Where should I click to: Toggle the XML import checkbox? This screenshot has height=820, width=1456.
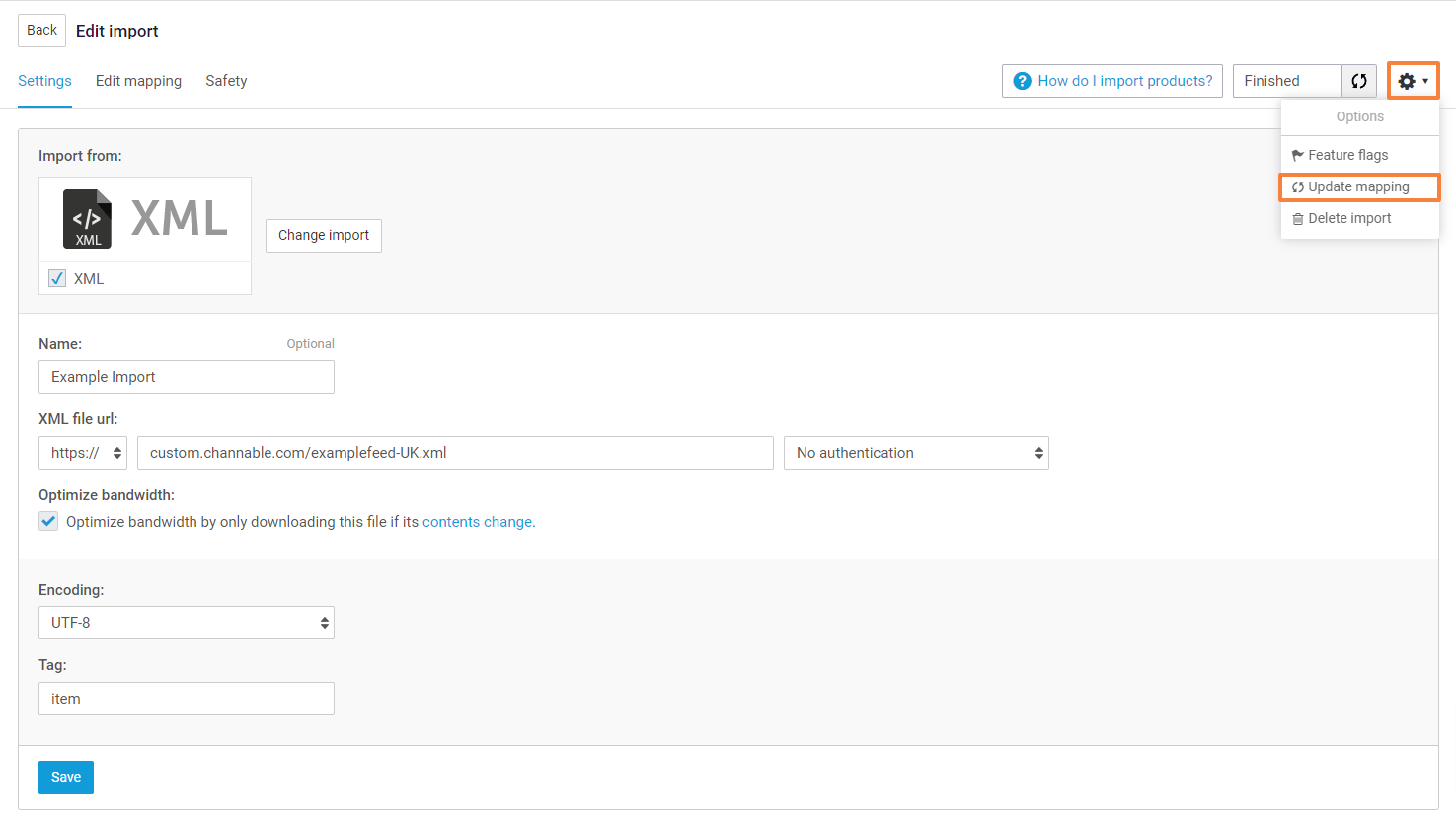57,278
